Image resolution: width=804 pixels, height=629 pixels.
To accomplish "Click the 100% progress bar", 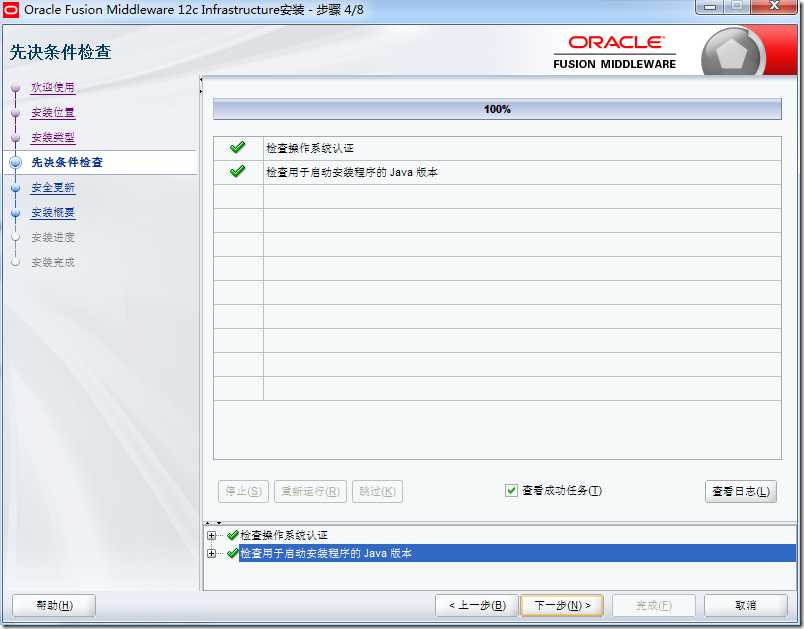I will coord(497,109).
